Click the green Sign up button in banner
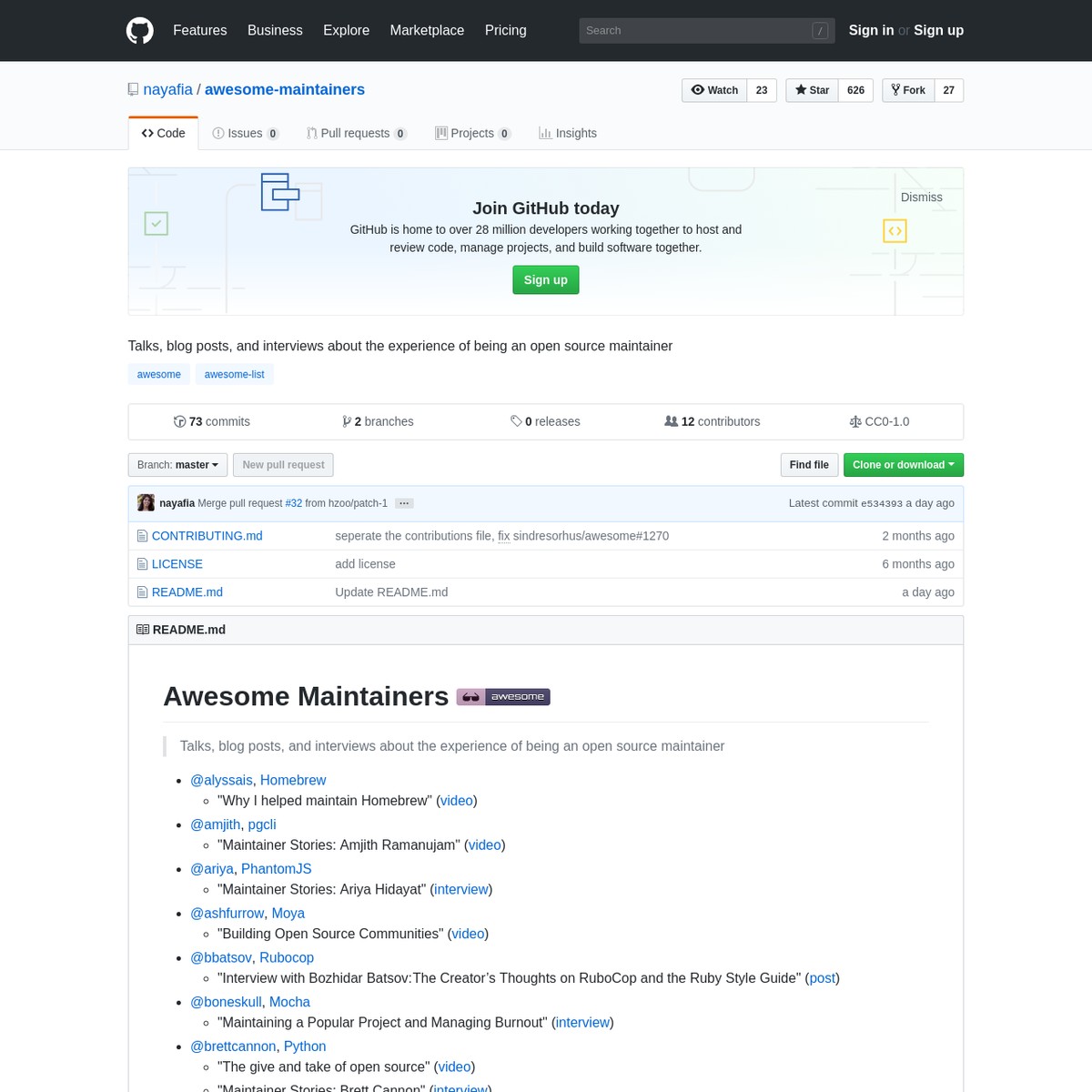 (546, 279)
